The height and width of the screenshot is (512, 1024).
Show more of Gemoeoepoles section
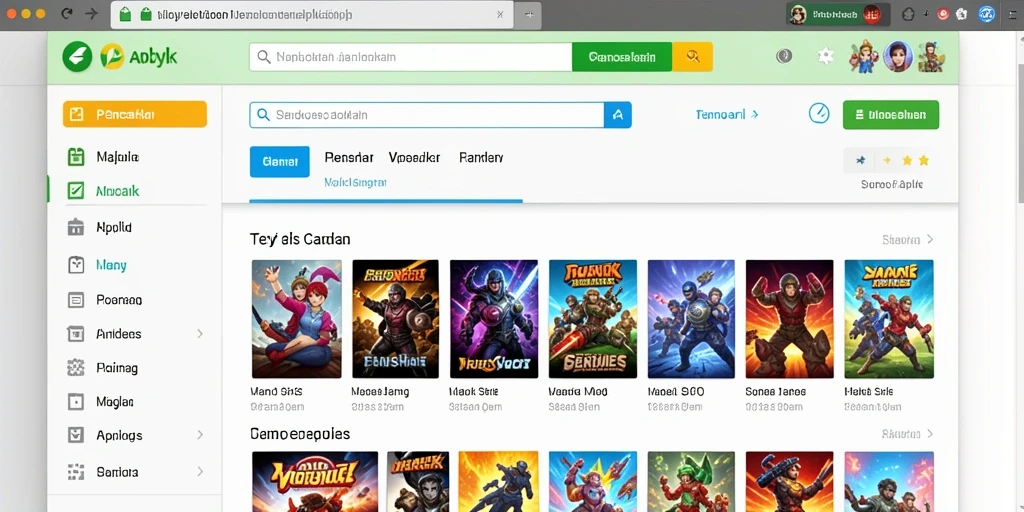(x=908, y=434)
